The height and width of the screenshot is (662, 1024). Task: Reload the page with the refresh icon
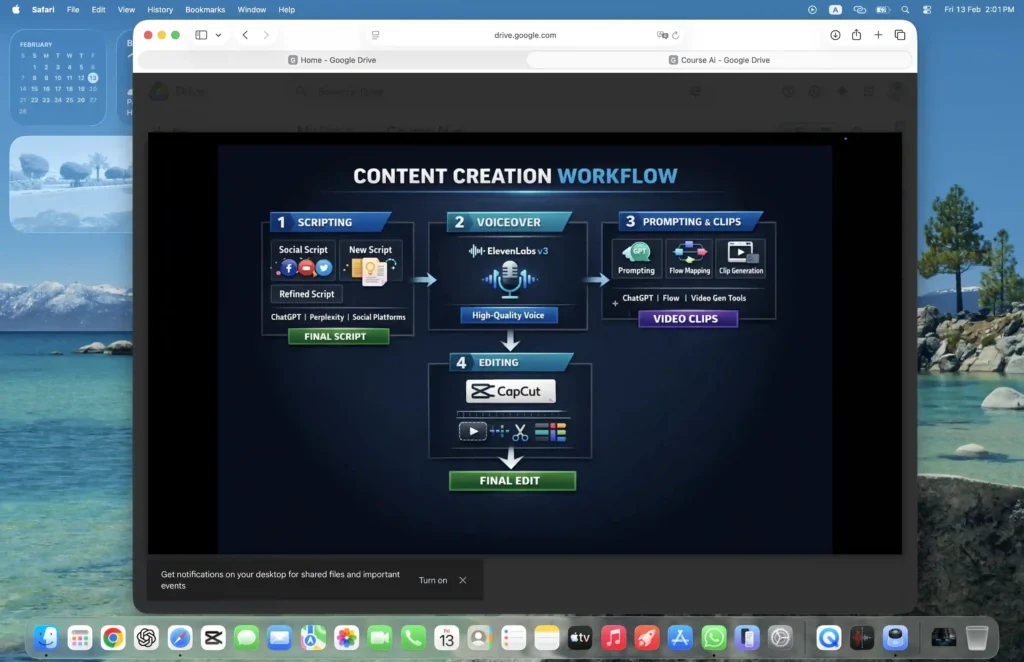click(x=675, y=35)
